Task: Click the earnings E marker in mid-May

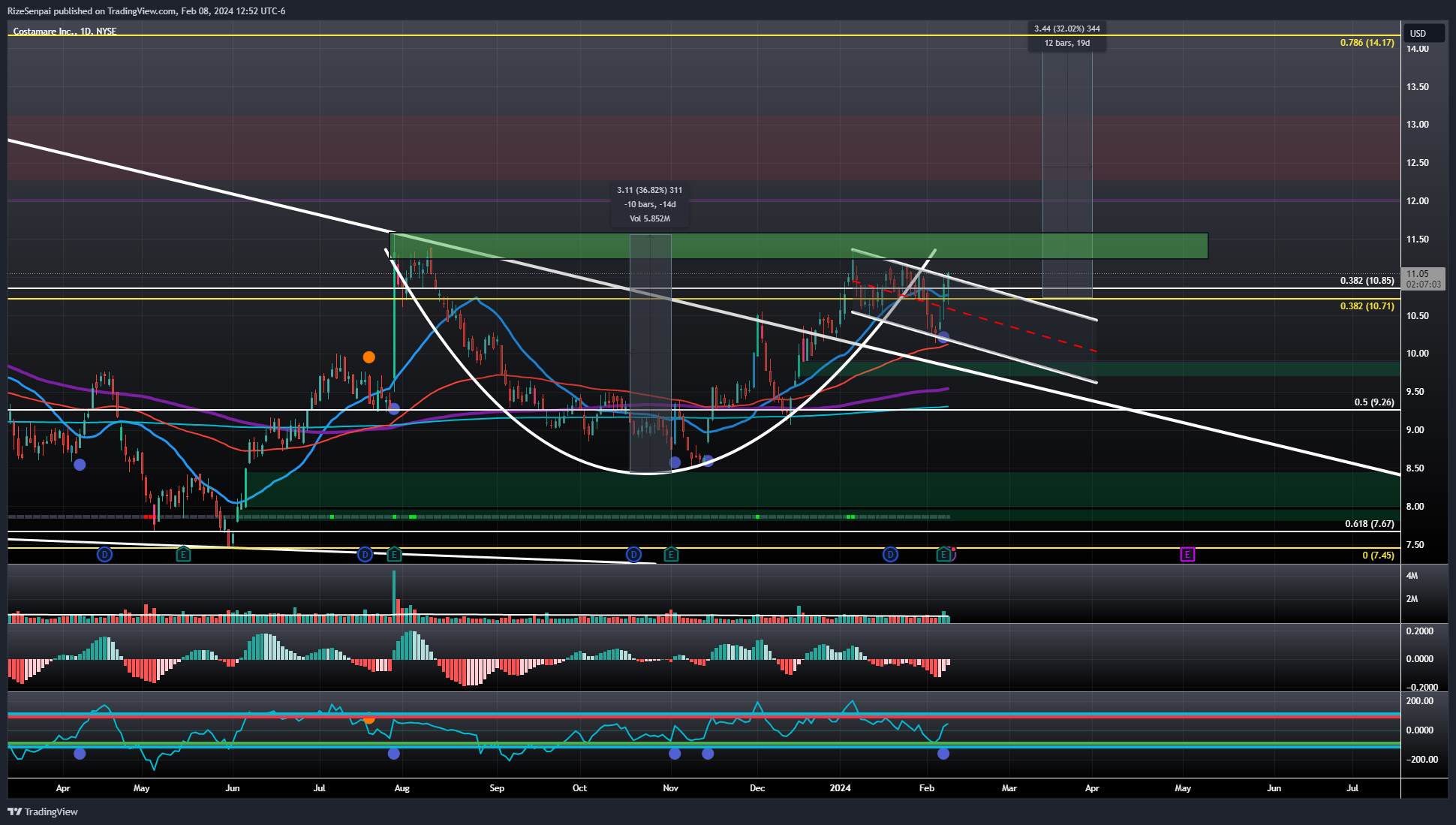Action: point(183,555)
